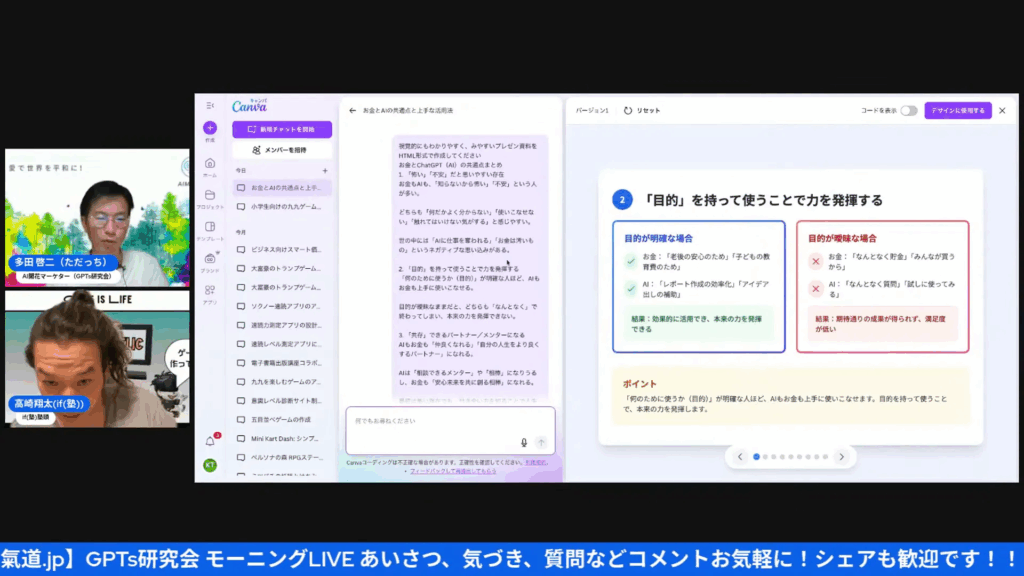
Task: Go to next slide with right chevron
Action: (x=841, y=457)
